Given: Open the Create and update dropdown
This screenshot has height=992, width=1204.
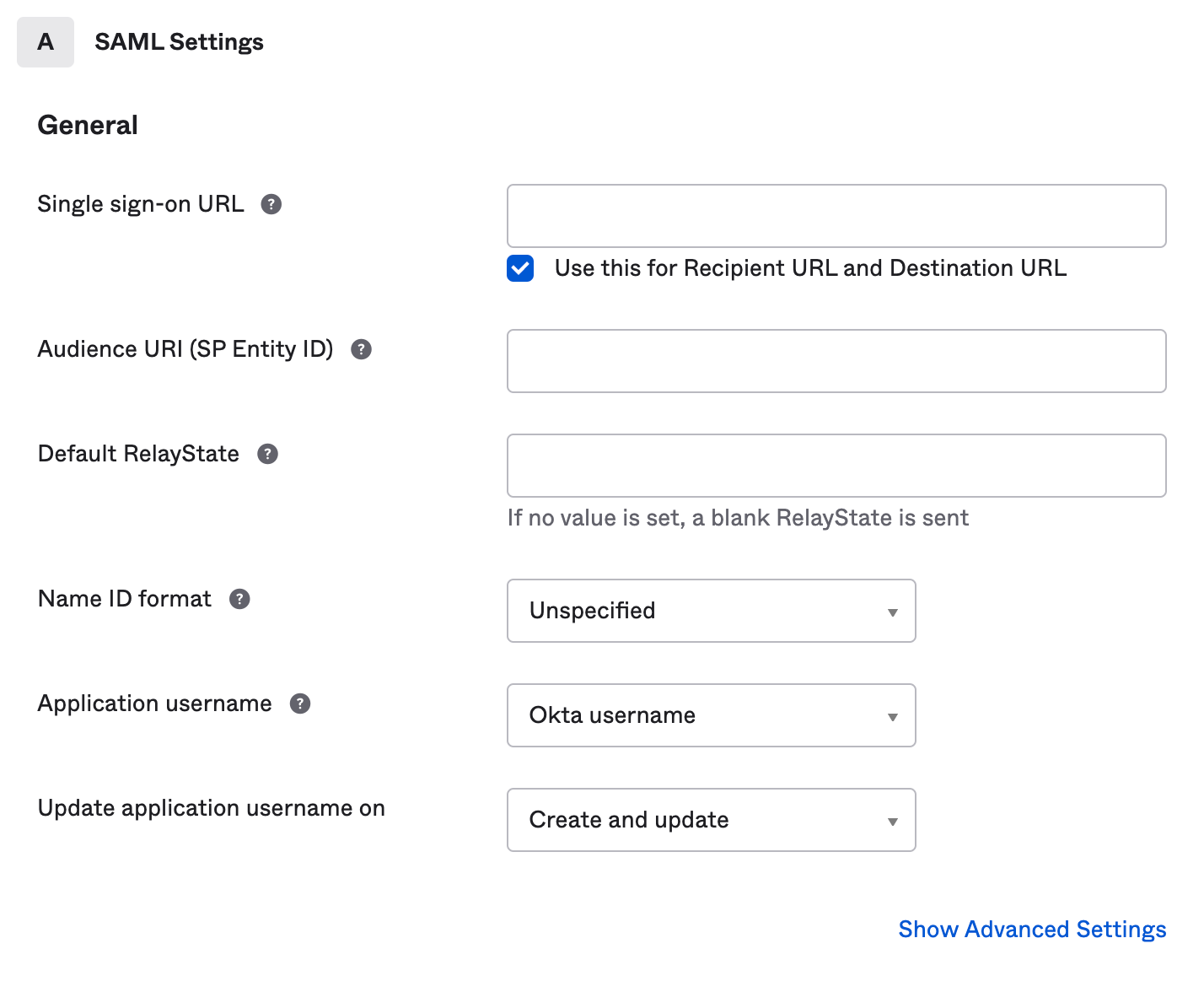Looking at the screenshot, I should tap(711, 820).
